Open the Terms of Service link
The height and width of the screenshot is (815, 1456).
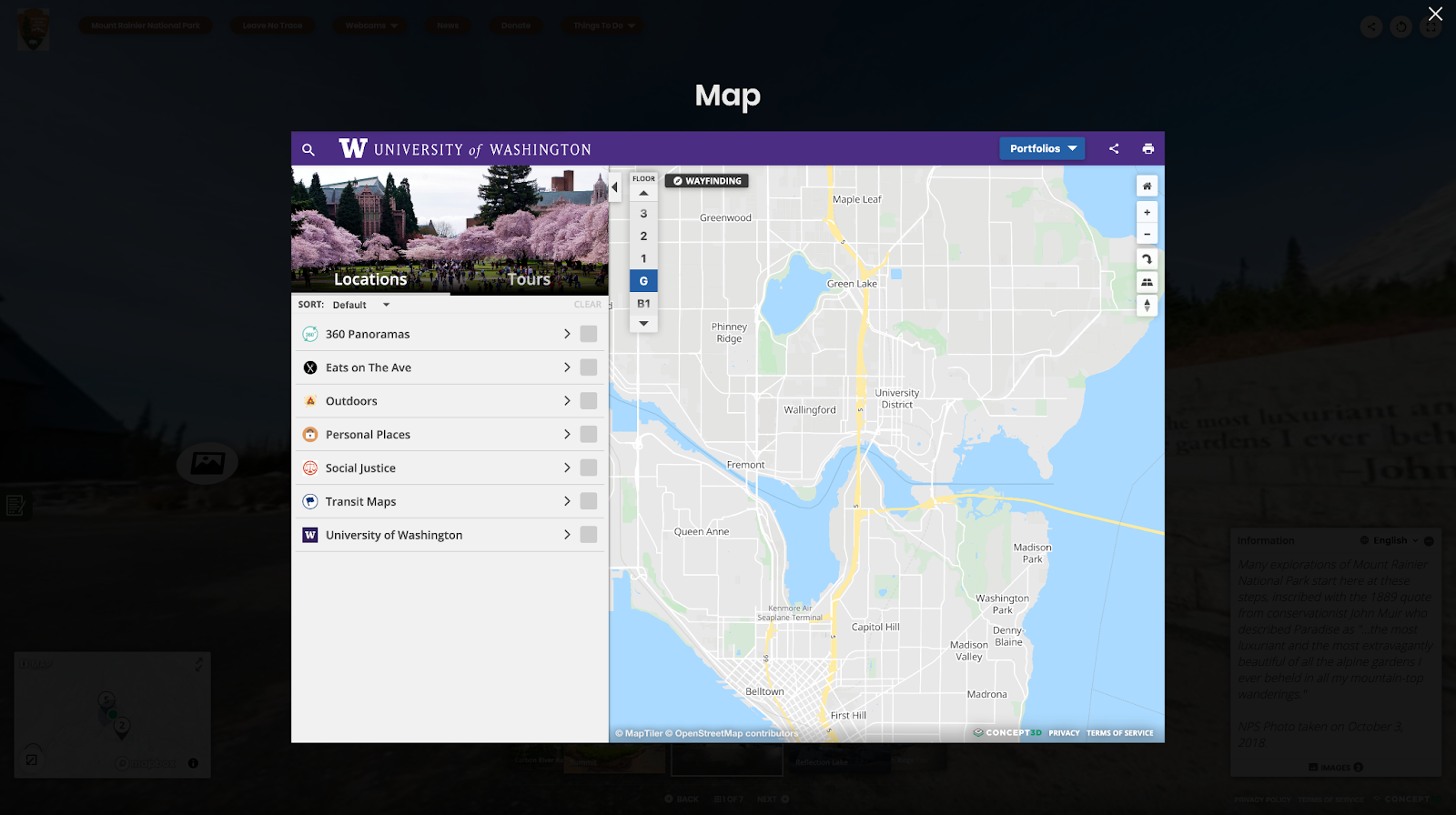pyautogui.click(x=1119, y=733)
